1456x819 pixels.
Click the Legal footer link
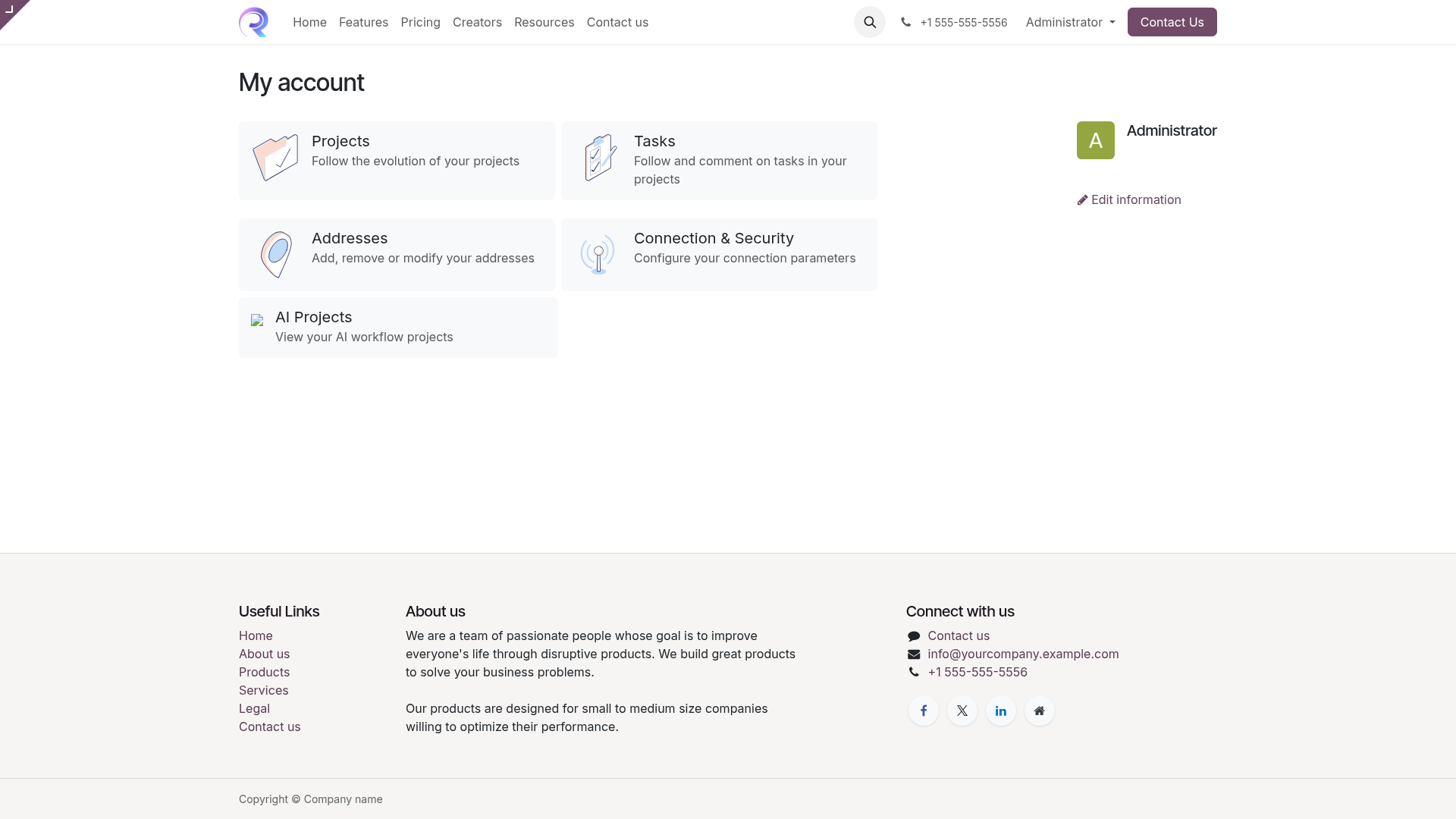click(254, 708)
